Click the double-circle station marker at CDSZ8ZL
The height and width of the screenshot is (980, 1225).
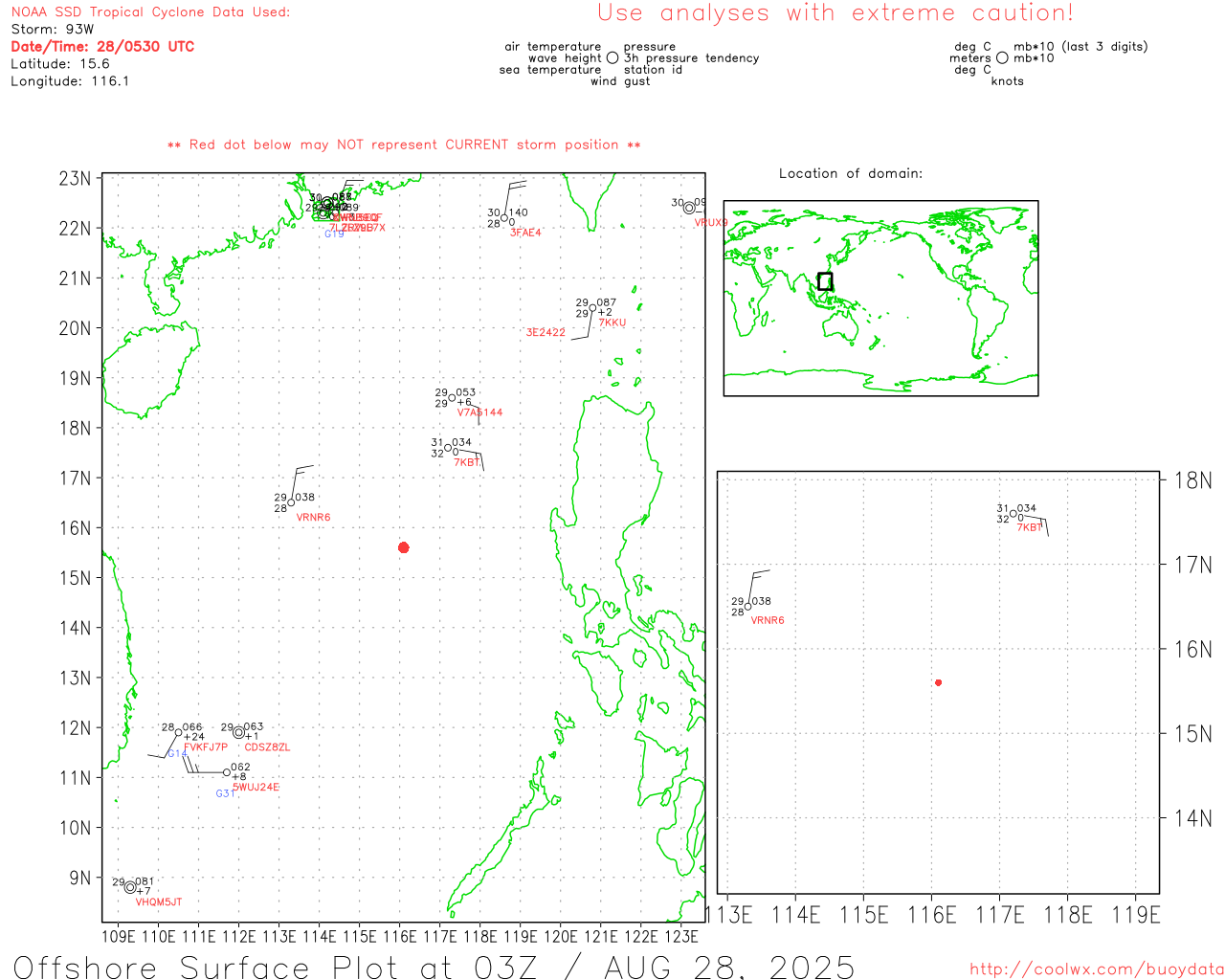[x=239, y=732]
